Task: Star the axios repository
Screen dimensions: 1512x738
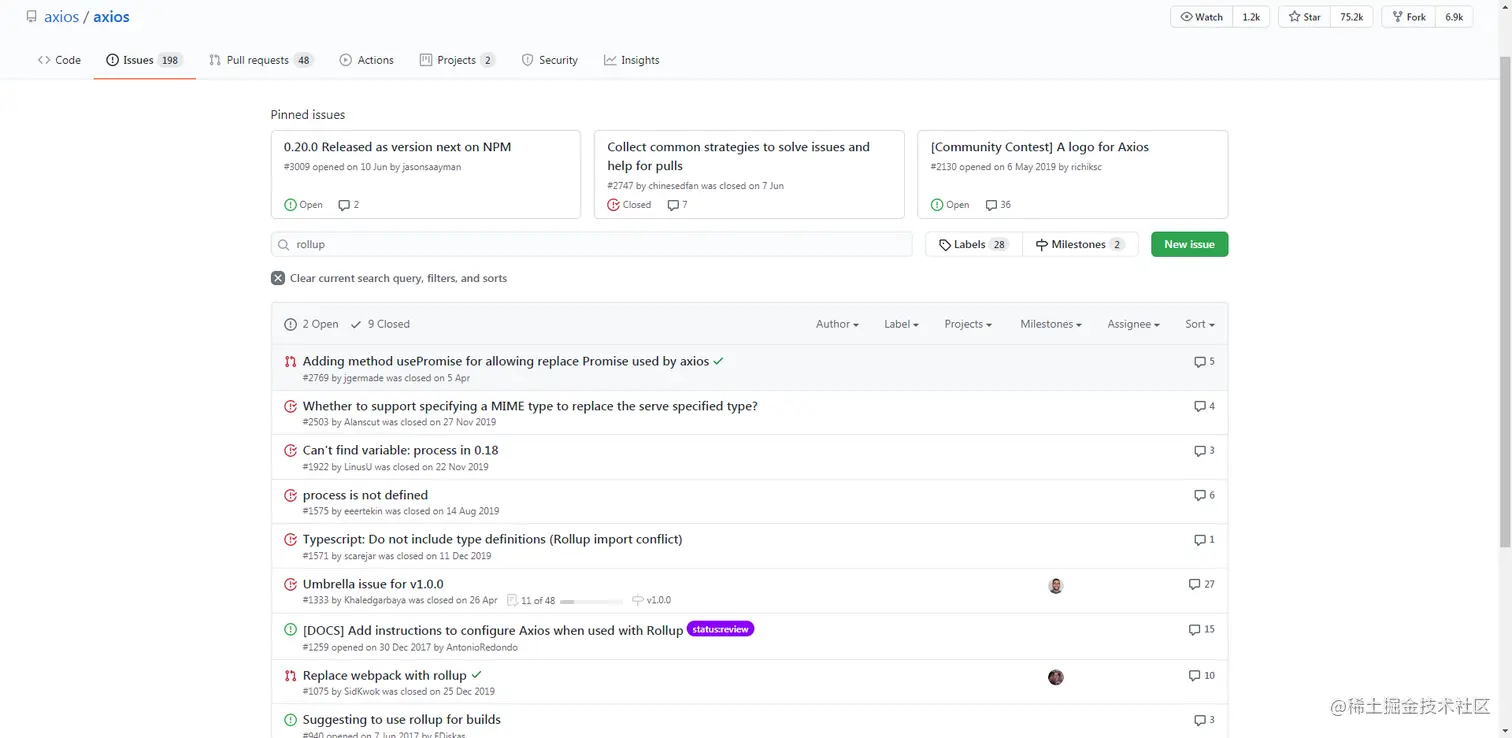Action: (x=1304, y=17)
